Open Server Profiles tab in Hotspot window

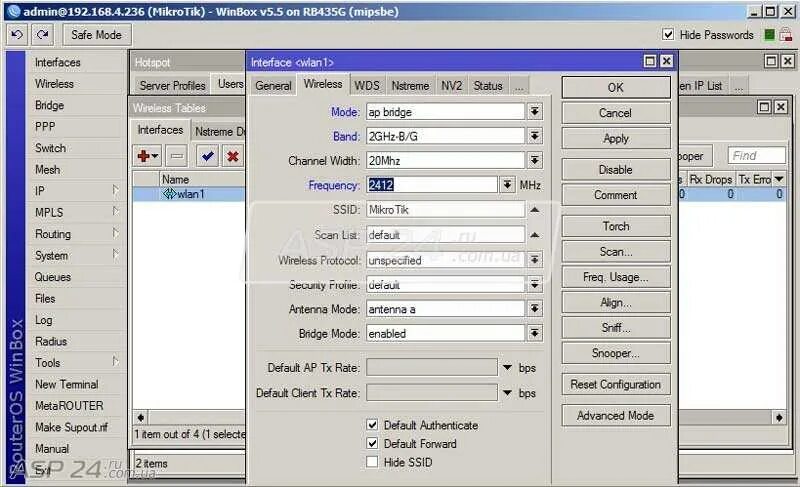pyautogui.click(x=172, y=86)
